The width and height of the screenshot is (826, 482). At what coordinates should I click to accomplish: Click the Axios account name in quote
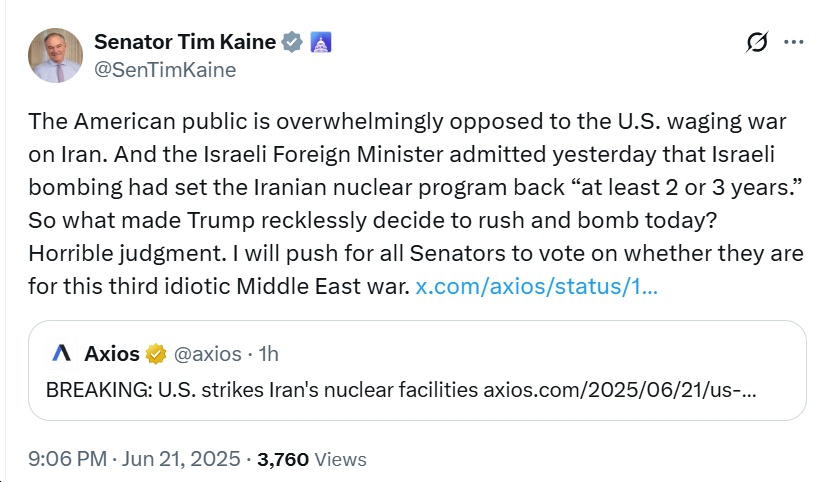point(112,354)
